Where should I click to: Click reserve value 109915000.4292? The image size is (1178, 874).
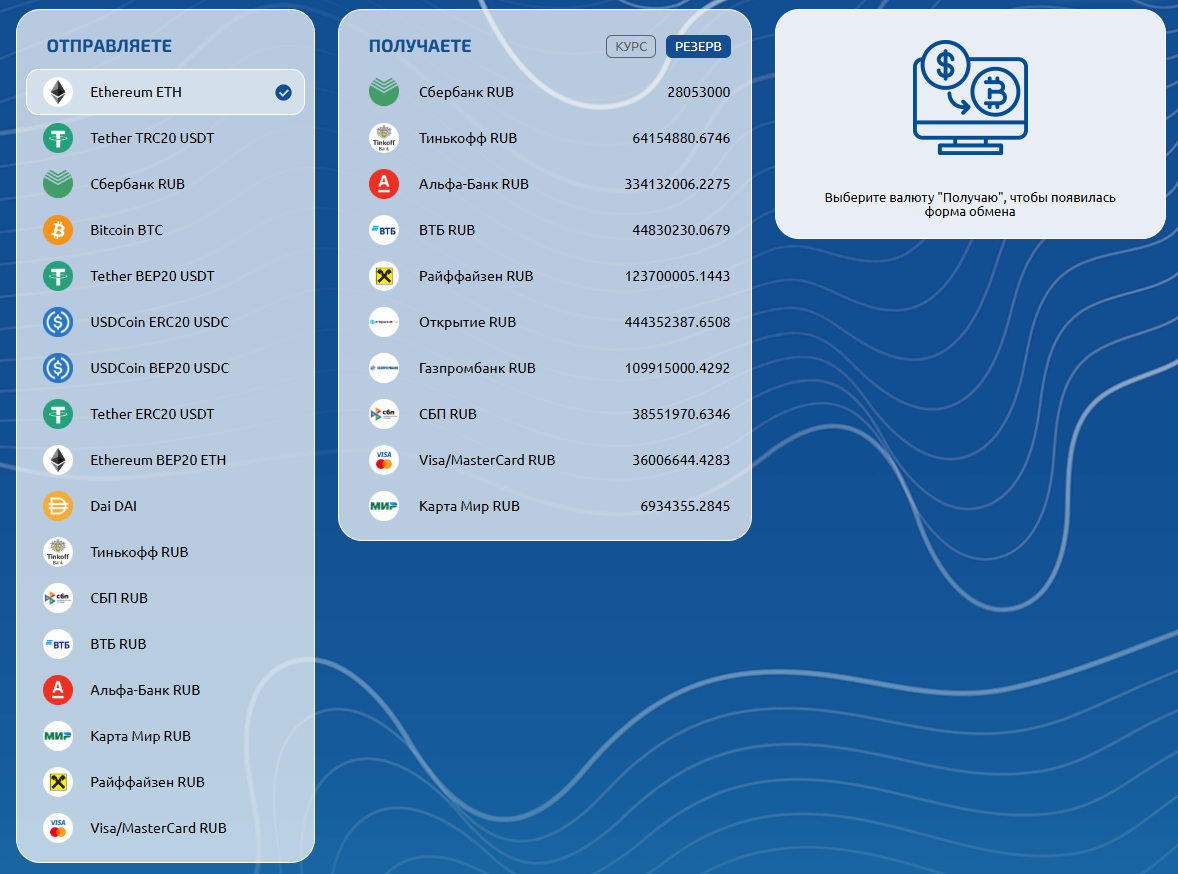point(677,368)
